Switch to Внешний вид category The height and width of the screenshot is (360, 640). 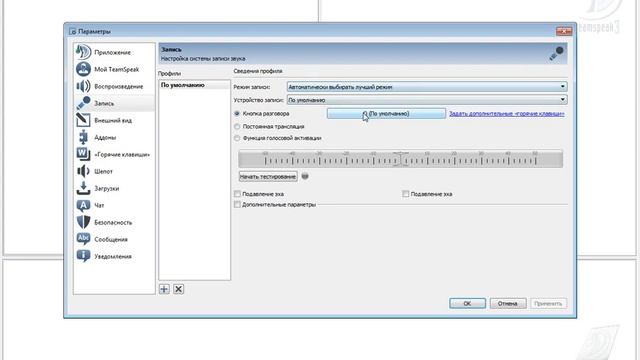[113, 120]
